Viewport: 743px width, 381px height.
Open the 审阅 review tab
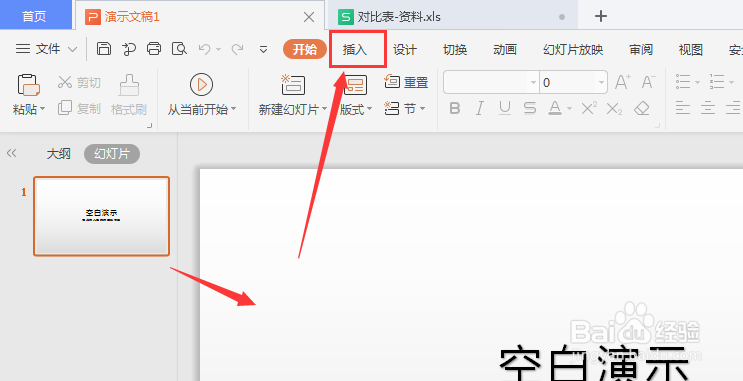[641, 49]
